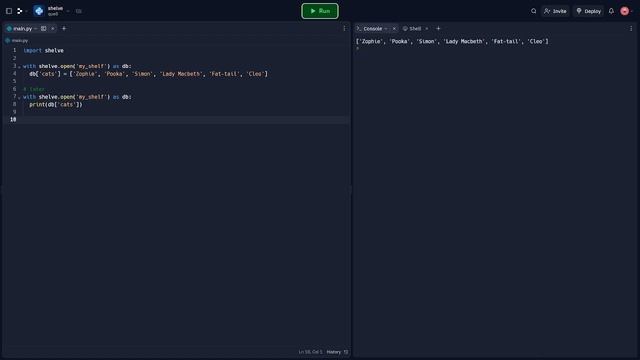
Task: Click the print(db['cats']) code line
Action: tap(56, 104)
